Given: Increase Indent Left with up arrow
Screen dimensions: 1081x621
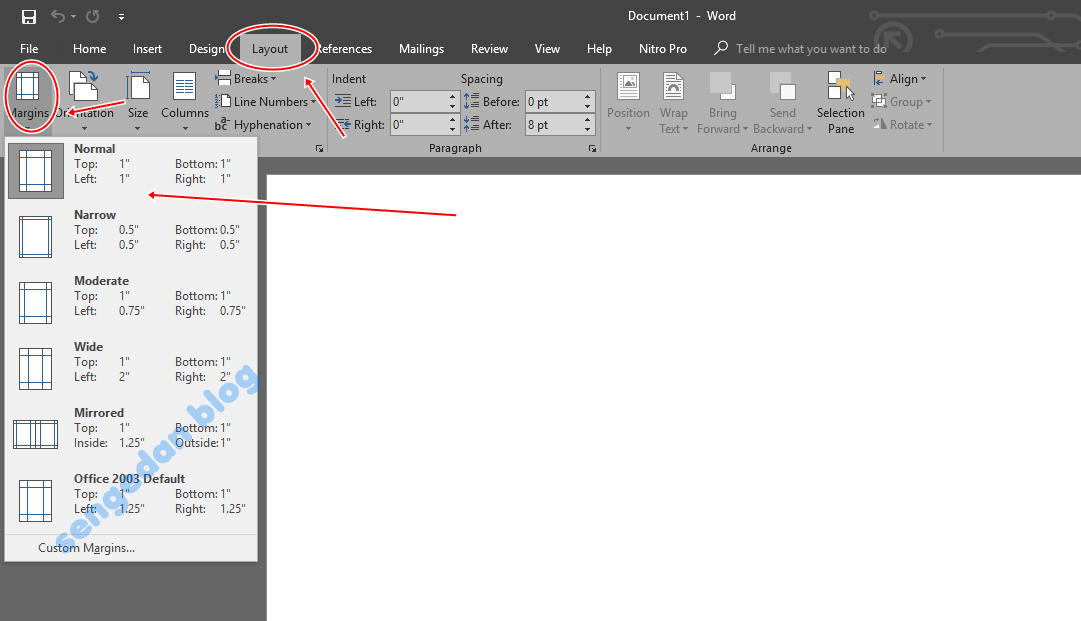Looking at the screenshot, I should pyautogui.click(x=452, y=97).
